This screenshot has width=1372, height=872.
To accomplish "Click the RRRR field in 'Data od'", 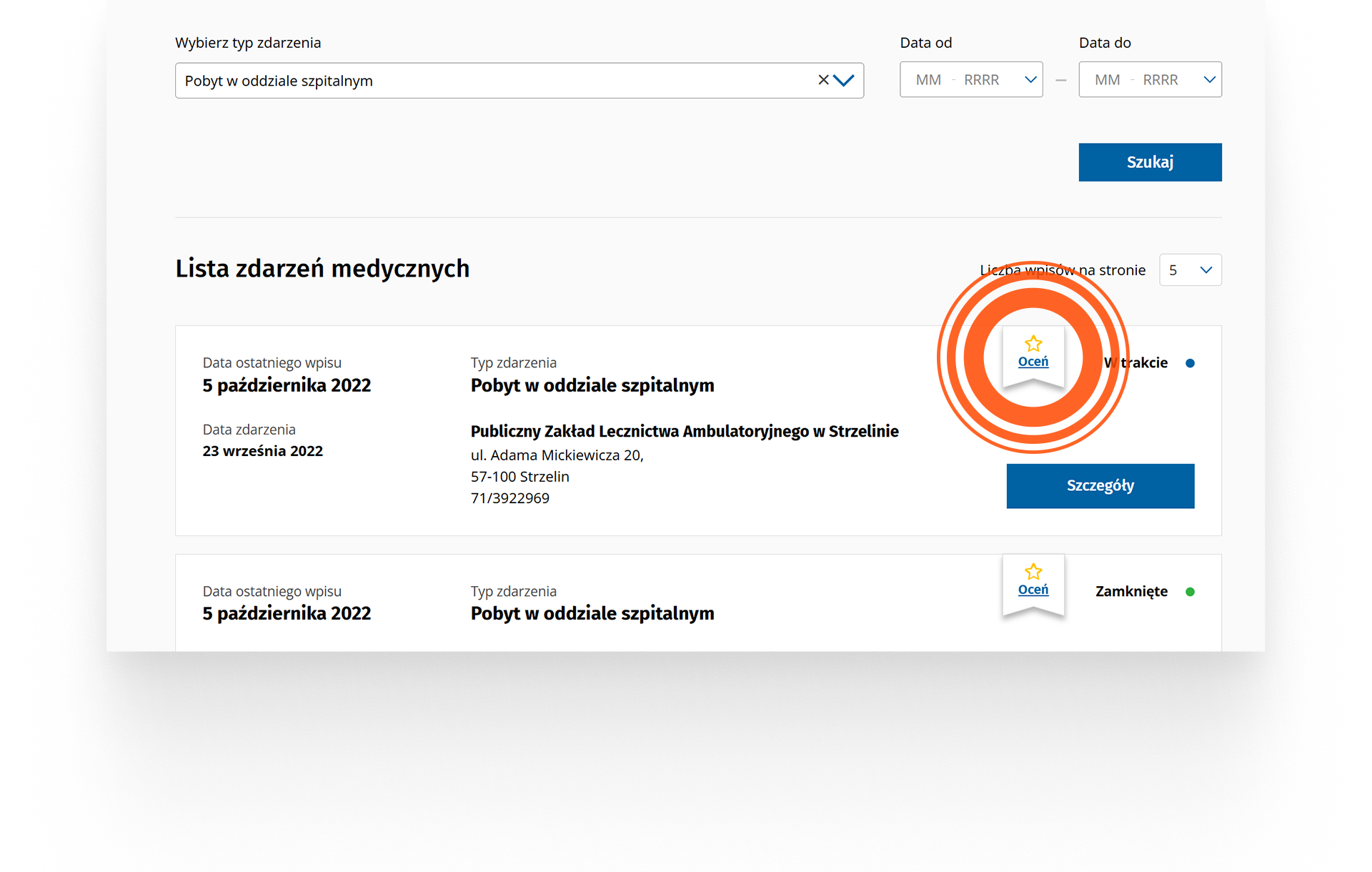I will pyautogui.click(x=981, y=80).
